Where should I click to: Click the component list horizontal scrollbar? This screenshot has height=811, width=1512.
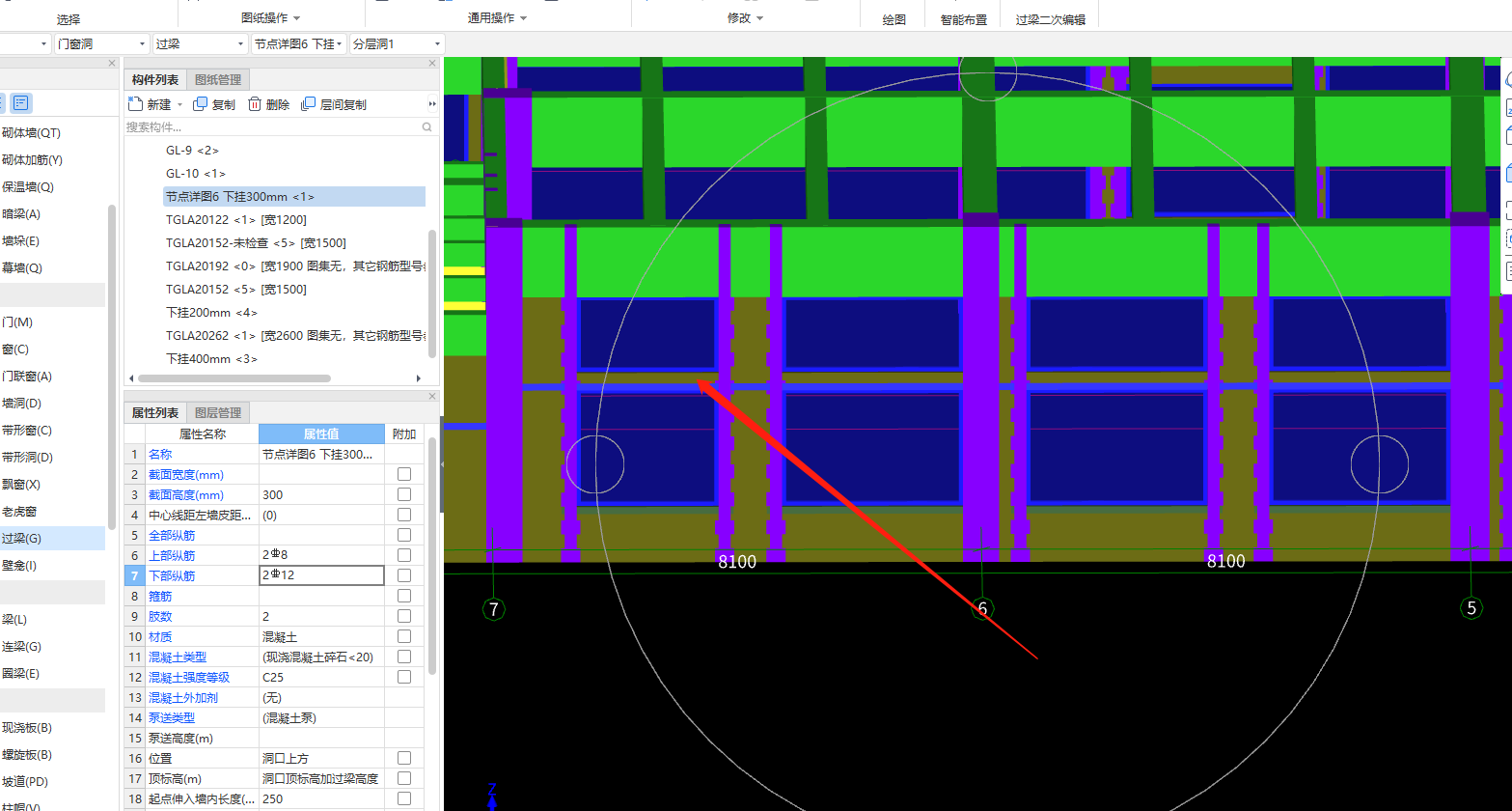(234, 378)
